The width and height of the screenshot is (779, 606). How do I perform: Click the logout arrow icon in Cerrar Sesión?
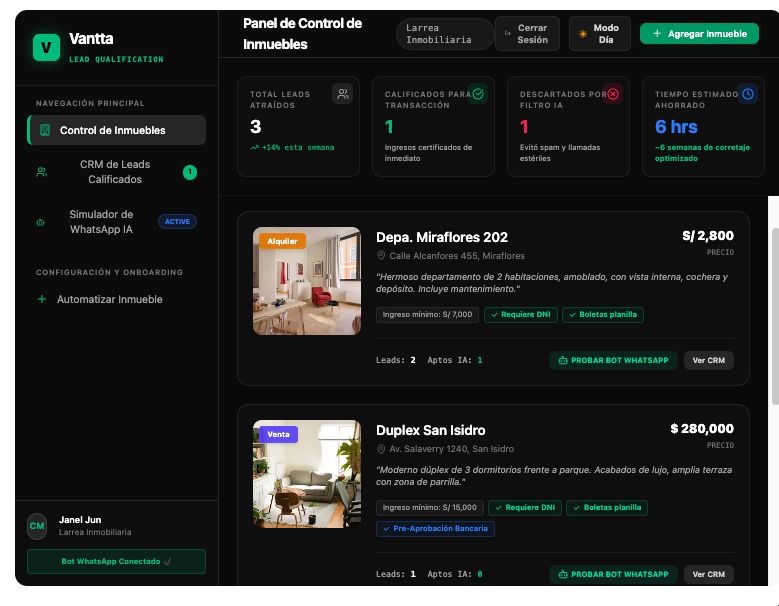point(507,34)
